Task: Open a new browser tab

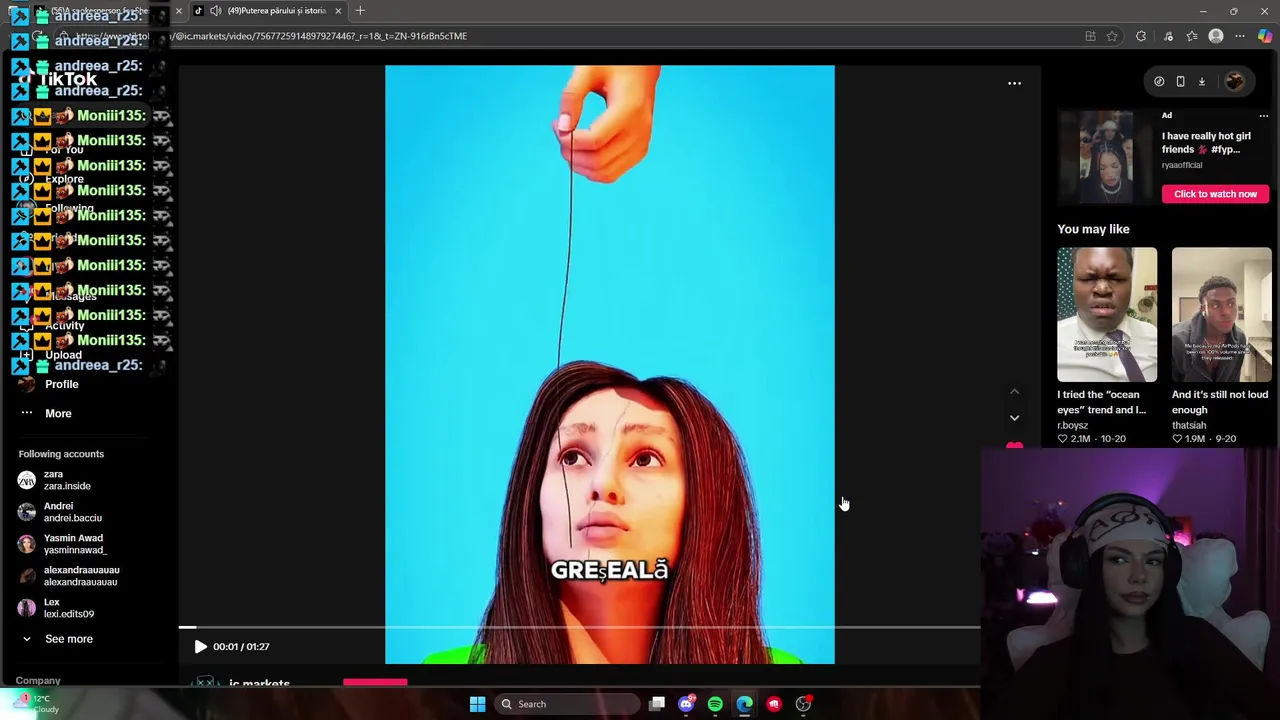Action: coord(360,11)
